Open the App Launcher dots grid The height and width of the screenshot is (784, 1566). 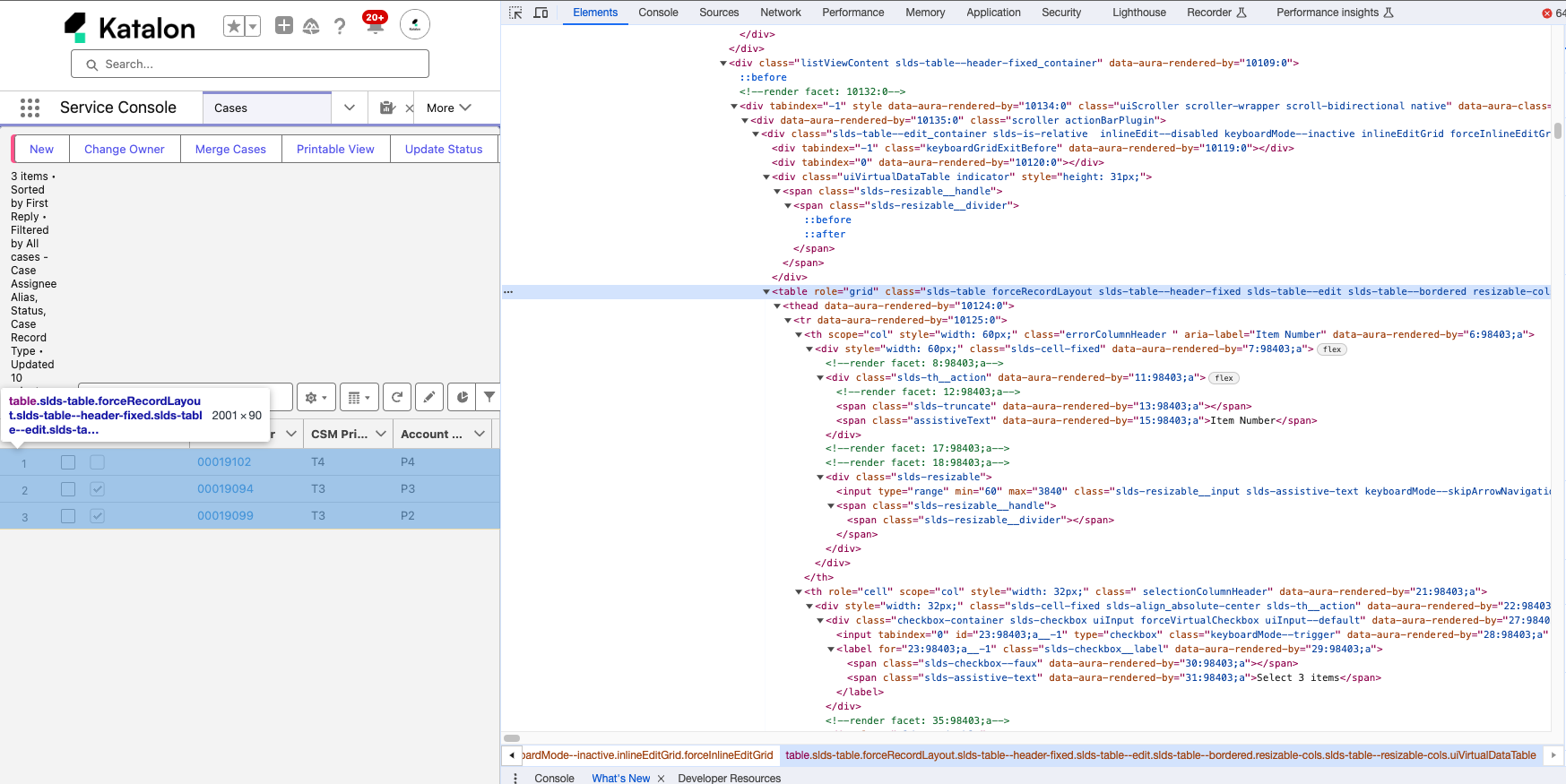tap(30, 108)
